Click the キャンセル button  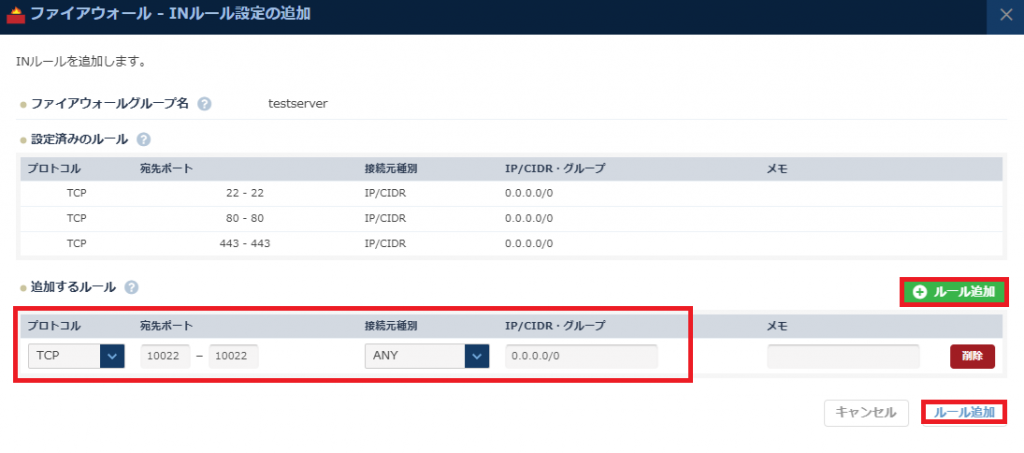click(866, 412)
